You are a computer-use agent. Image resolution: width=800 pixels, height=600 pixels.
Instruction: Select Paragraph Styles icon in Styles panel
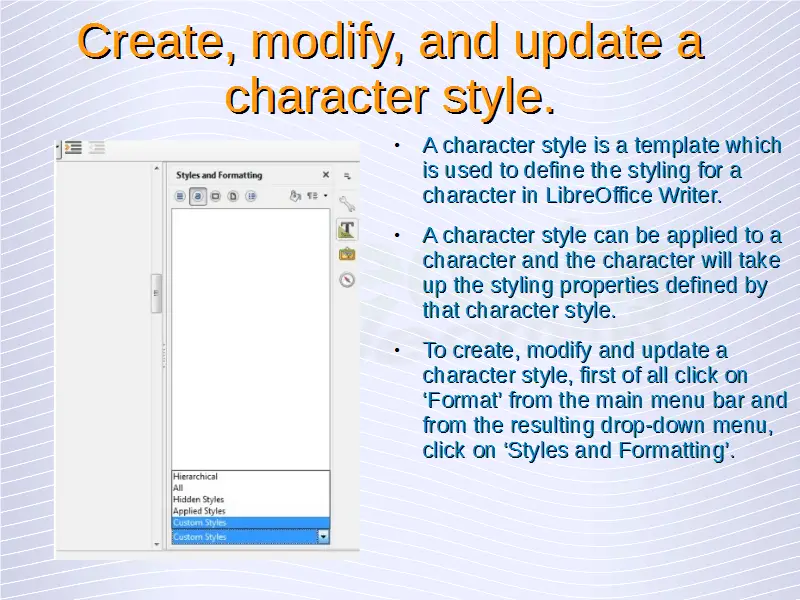click(181, 197)
